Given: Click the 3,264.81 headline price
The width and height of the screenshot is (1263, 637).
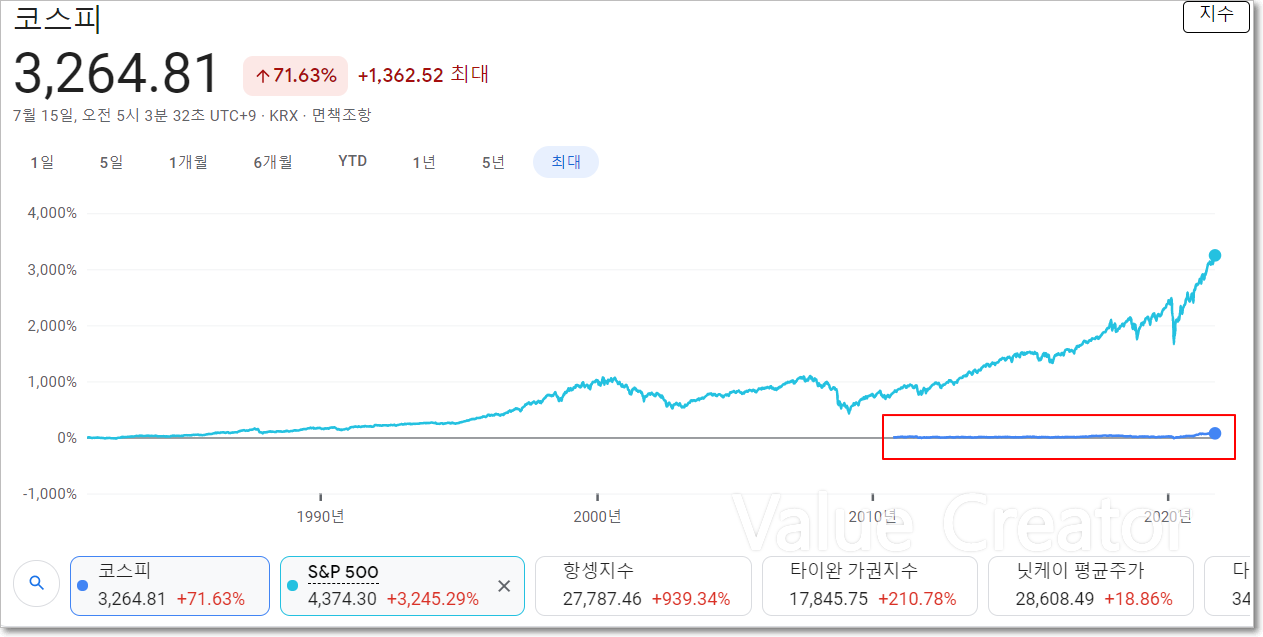Looking at the screenshot, I should 116,74.
